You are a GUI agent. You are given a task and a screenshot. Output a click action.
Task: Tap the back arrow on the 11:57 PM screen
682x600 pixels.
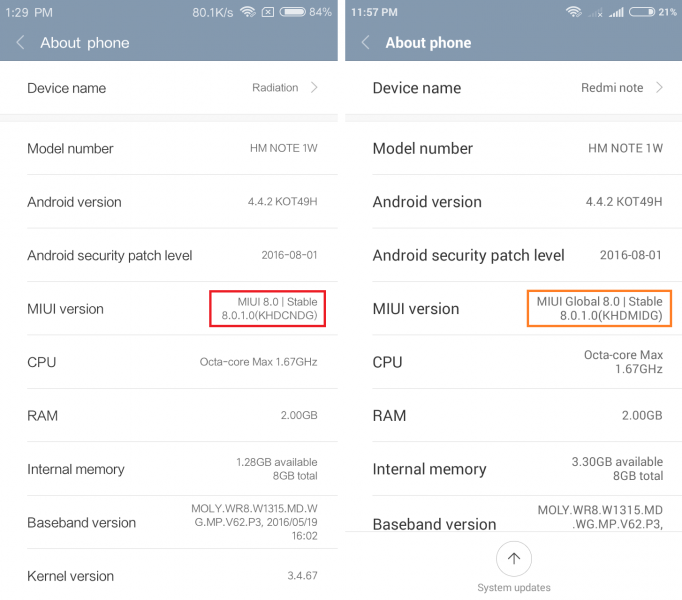click(x=365, y=43)
